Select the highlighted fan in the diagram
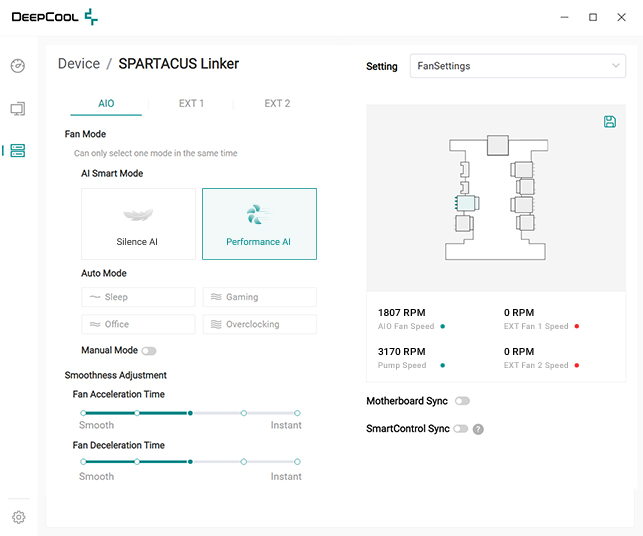This screenshot has width=643, height=536. [462, 203]
